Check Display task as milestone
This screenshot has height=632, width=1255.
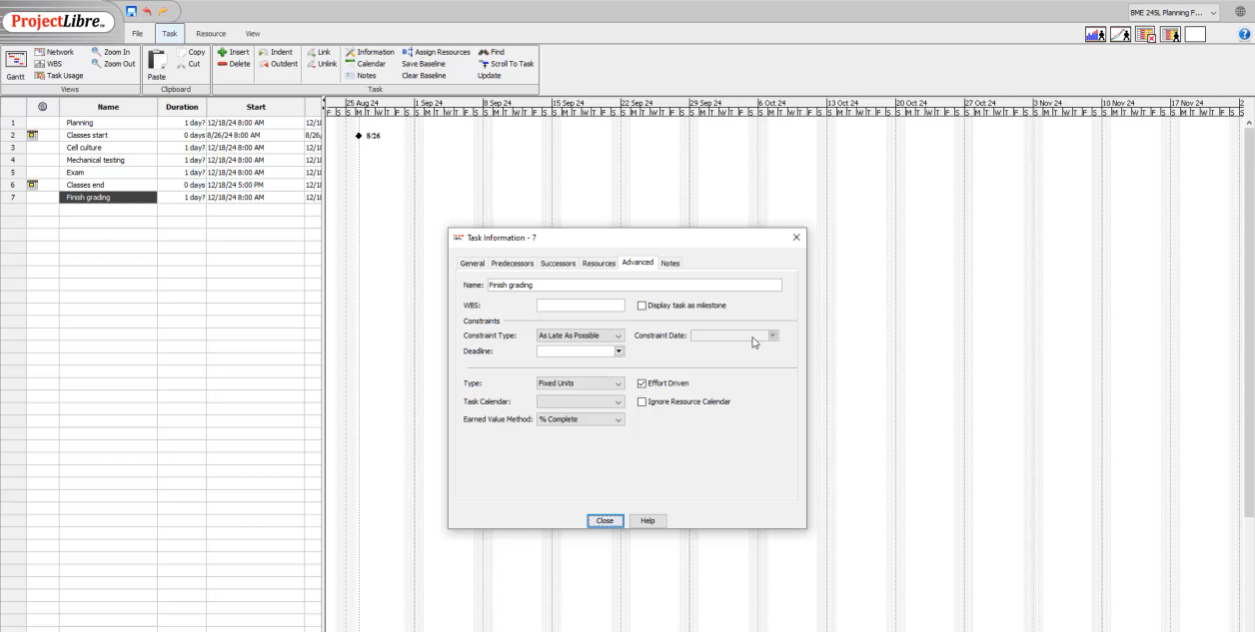click(x=640, y=305)
